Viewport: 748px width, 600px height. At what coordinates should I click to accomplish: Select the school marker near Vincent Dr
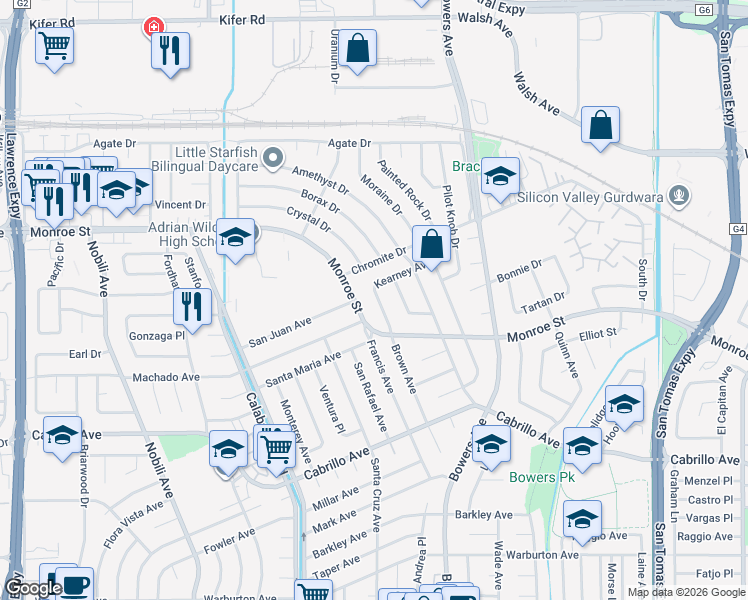116,195
